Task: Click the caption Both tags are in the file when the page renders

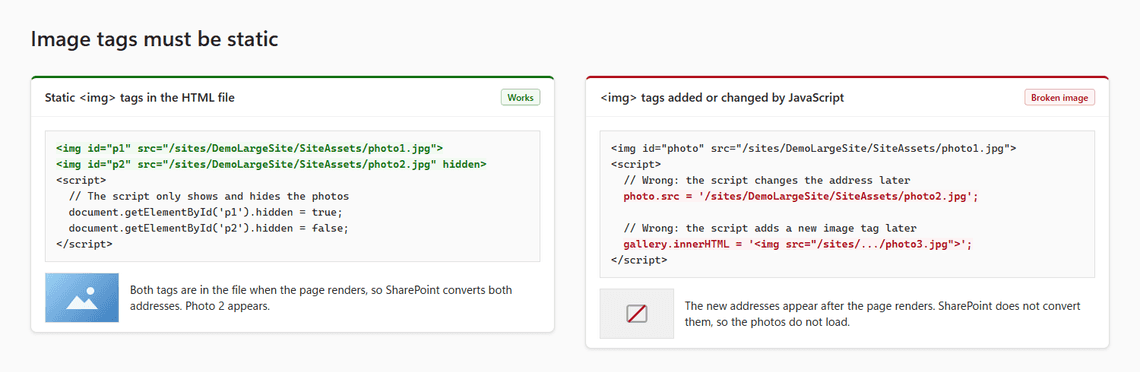Action: (x=321, y=298)
